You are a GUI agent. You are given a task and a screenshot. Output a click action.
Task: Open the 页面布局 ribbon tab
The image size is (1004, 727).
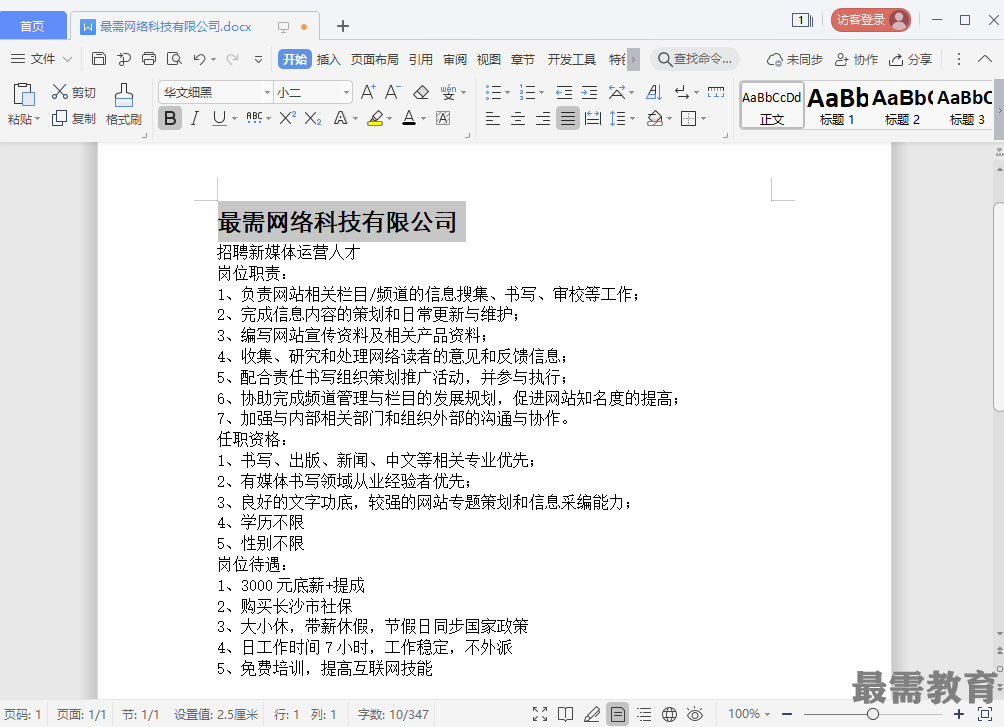click(x=375, y=59)
